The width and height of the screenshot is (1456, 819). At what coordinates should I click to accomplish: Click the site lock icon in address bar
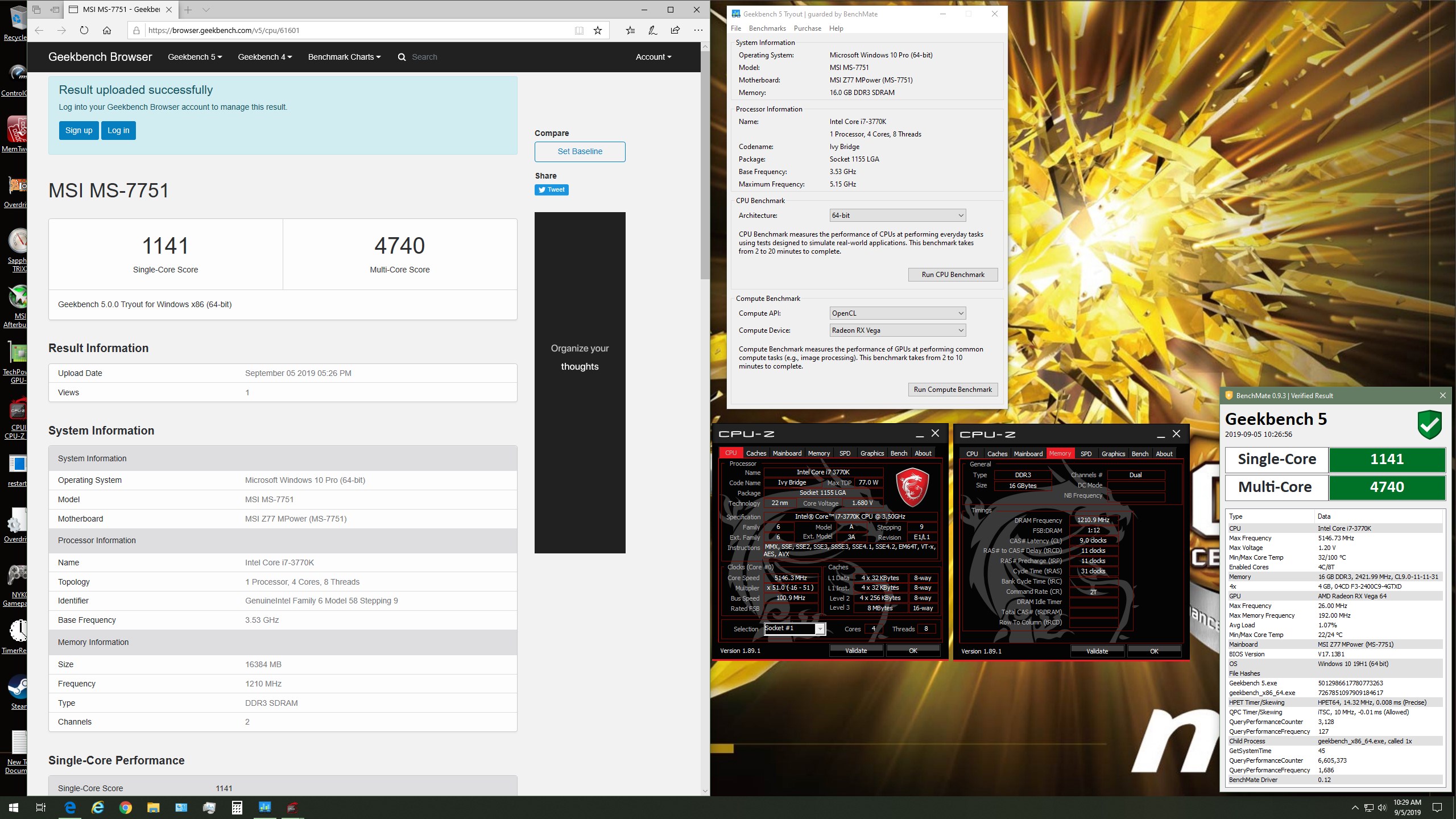tap(136, 31)
